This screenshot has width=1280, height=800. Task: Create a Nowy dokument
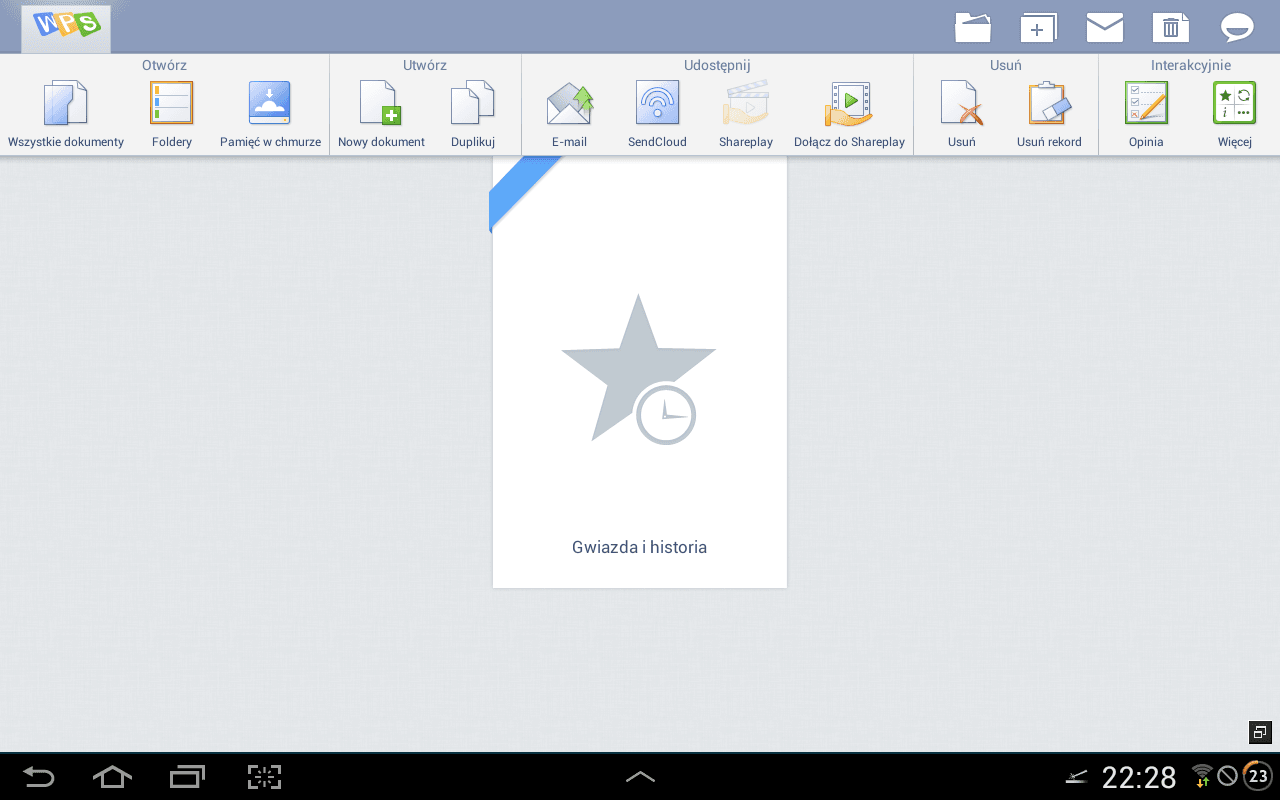point(381,115)
